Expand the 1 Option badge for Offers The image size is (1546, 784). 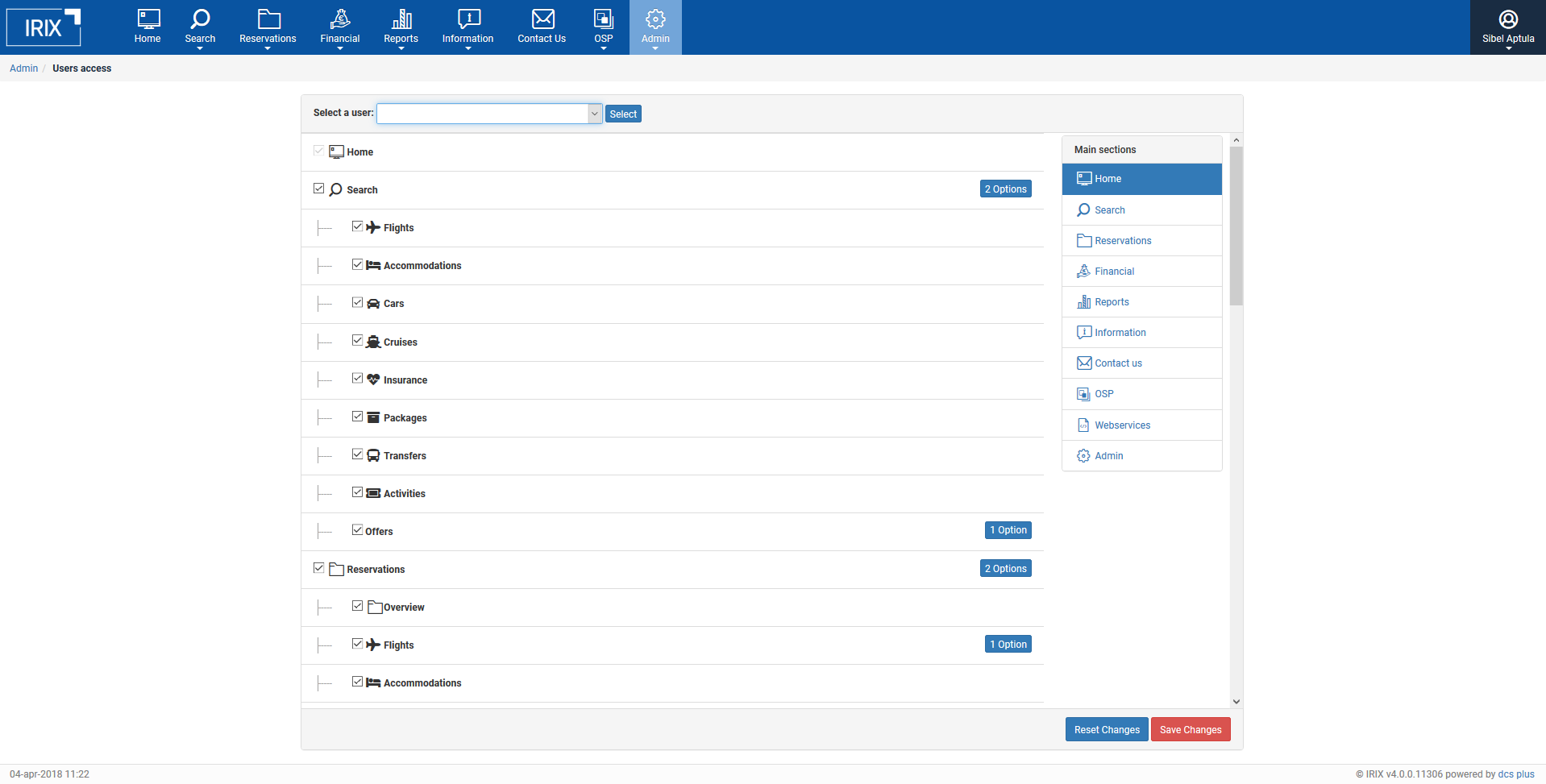pos(1008,530)
